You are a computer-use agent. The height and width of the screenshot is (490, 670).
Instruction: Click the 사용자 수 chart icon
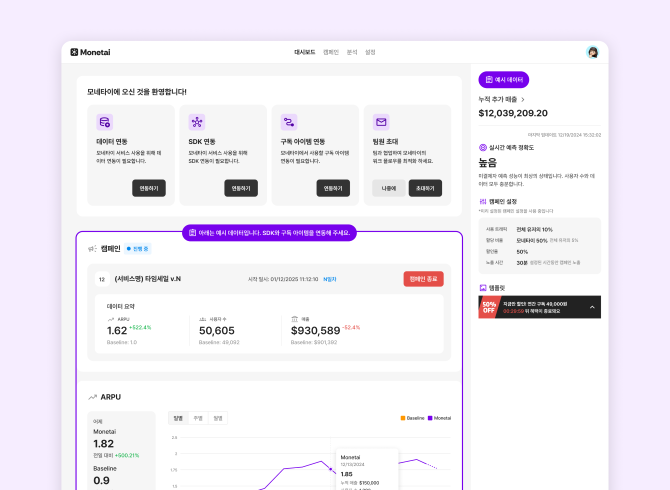[x=203, y=319]
